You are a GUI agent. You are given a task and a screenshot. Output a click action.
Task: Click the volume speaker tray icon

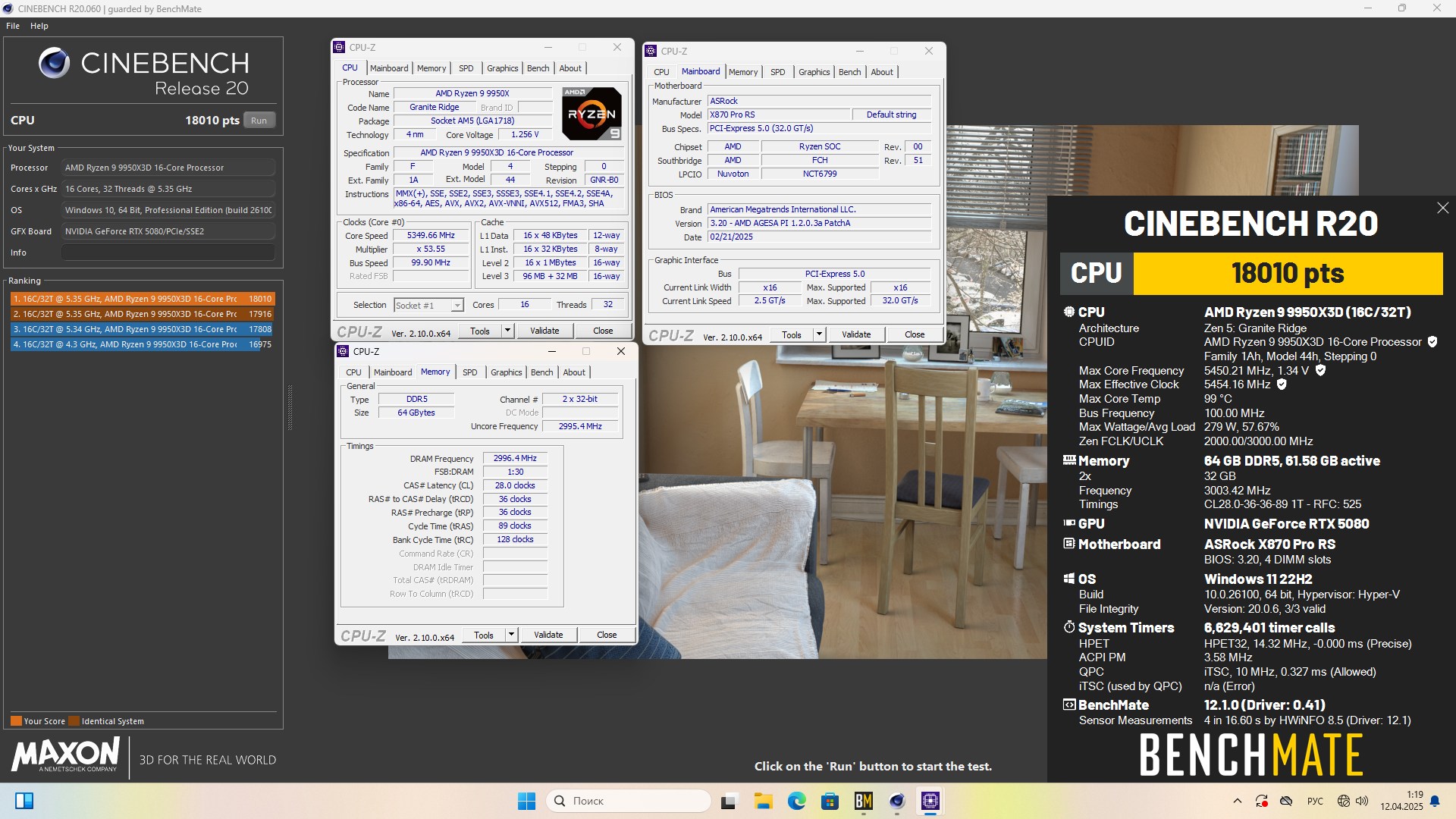(x=1362, y=801)
